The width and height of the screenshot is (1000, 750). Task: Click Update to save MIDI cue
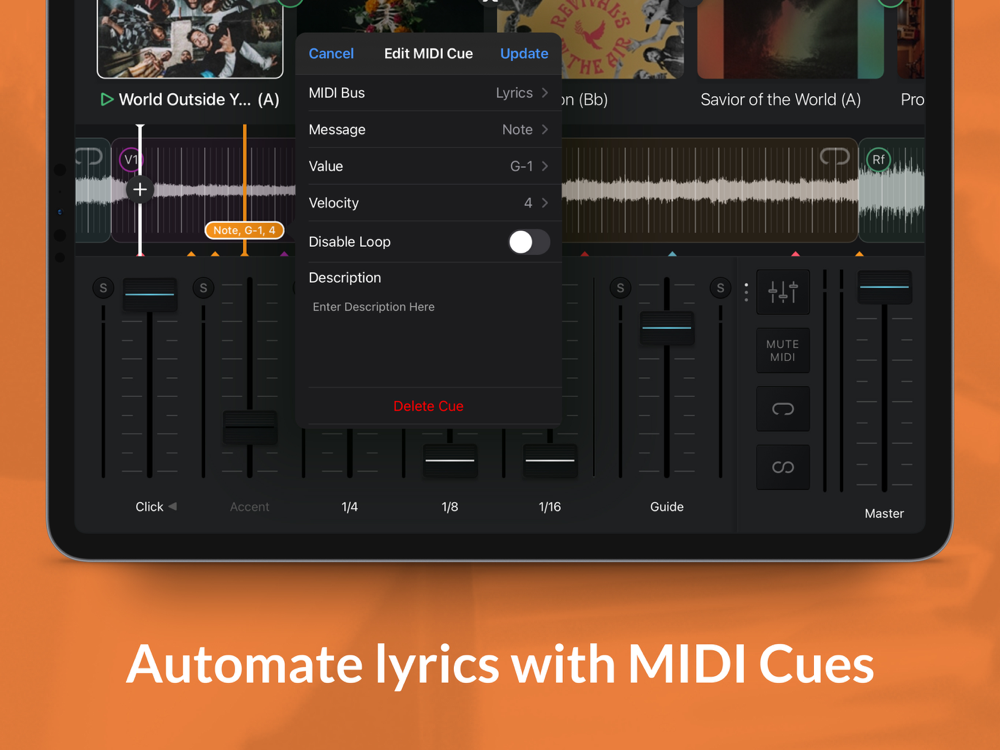(x=524, y=54)
